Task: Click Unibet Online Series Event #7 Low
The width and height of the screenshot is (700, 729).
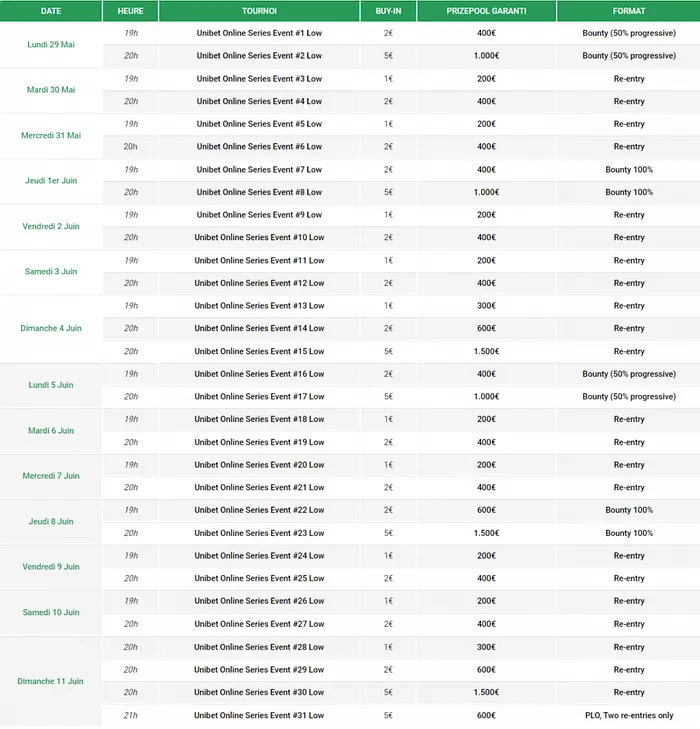Action: pos(259,169)
